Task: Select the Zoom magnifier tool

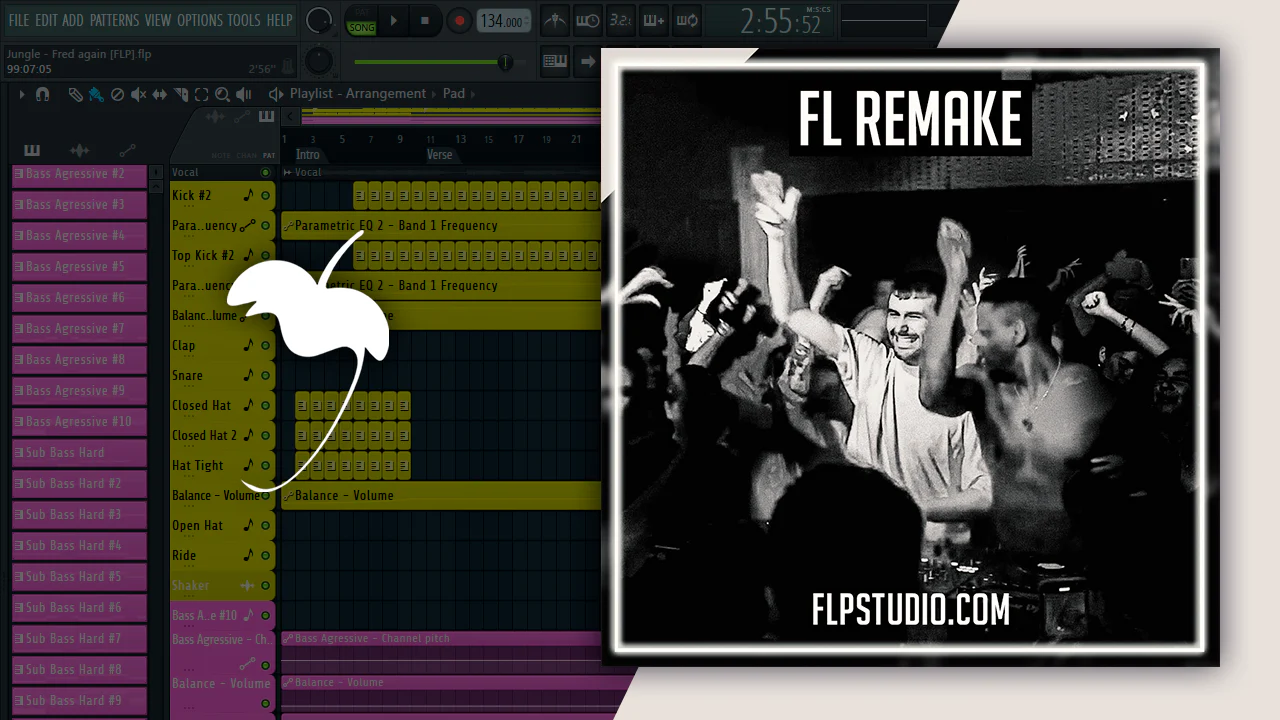Action: 222,94
